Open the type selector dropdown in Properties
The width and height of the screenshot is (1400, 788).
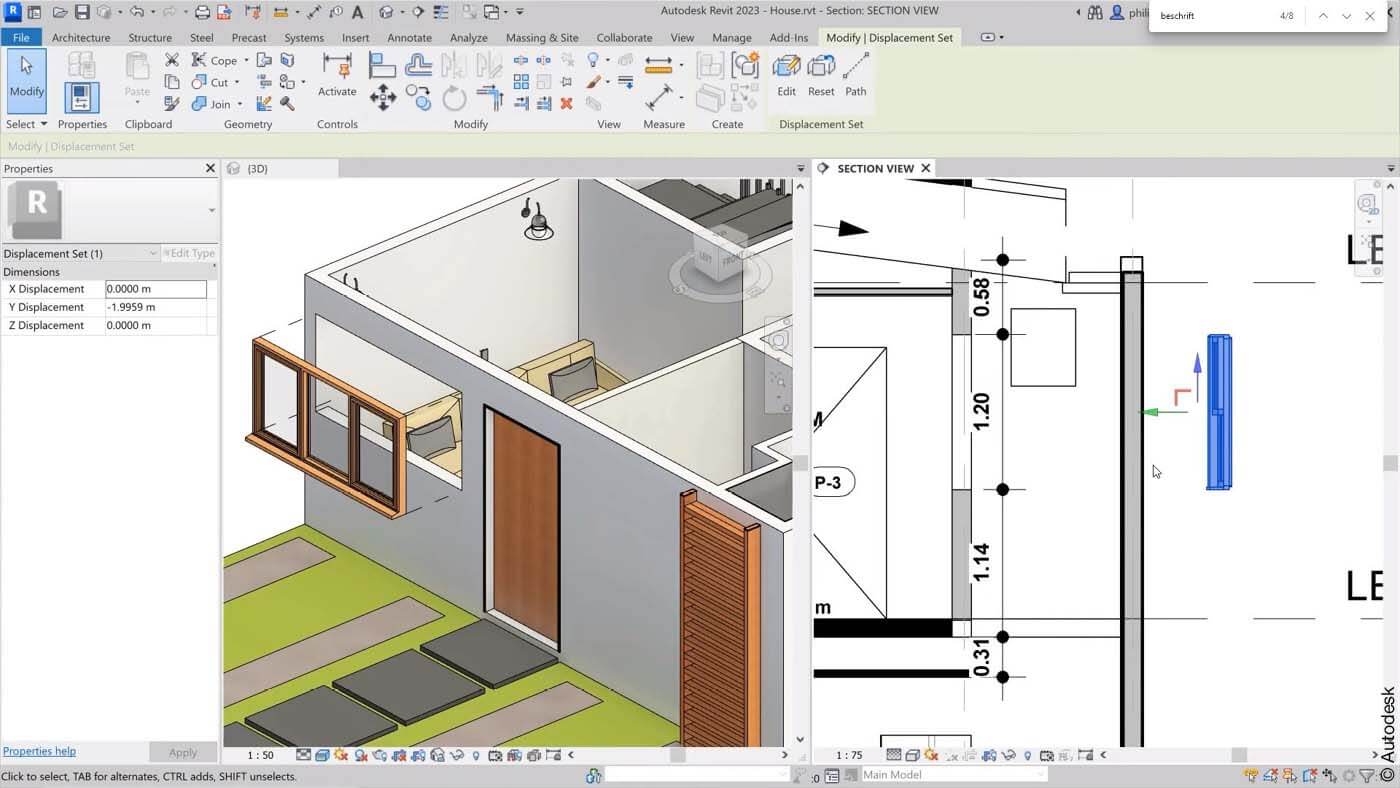coord(211,210)
